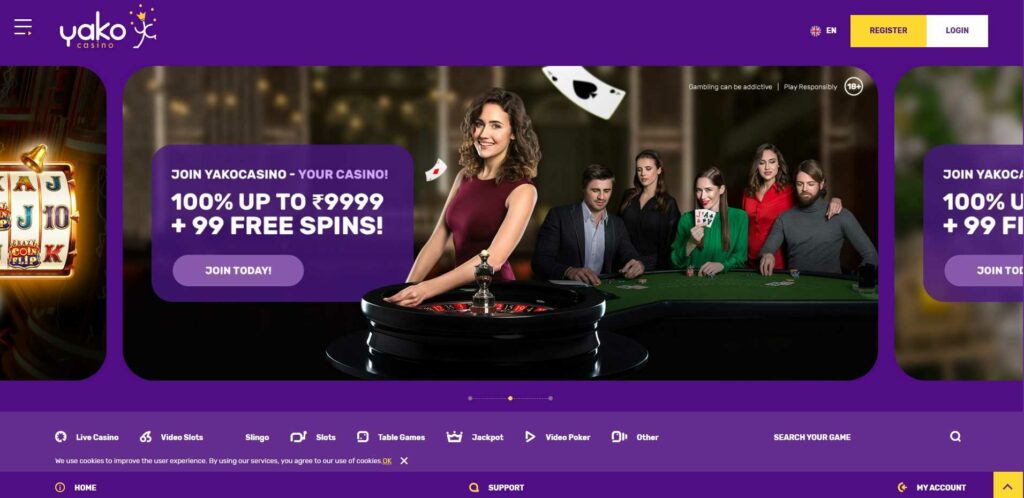Accept cookies via the OK link
Screen dimensions: 1024x498
click(x=387, y=461)
